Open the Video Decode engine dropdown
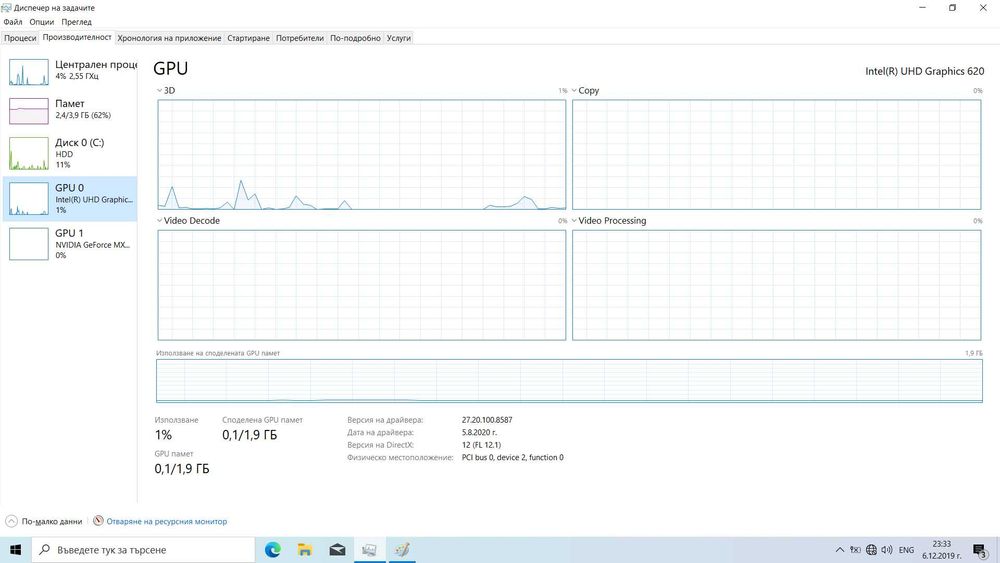Viewport: 1000px width, 563px height. (159, 221)
